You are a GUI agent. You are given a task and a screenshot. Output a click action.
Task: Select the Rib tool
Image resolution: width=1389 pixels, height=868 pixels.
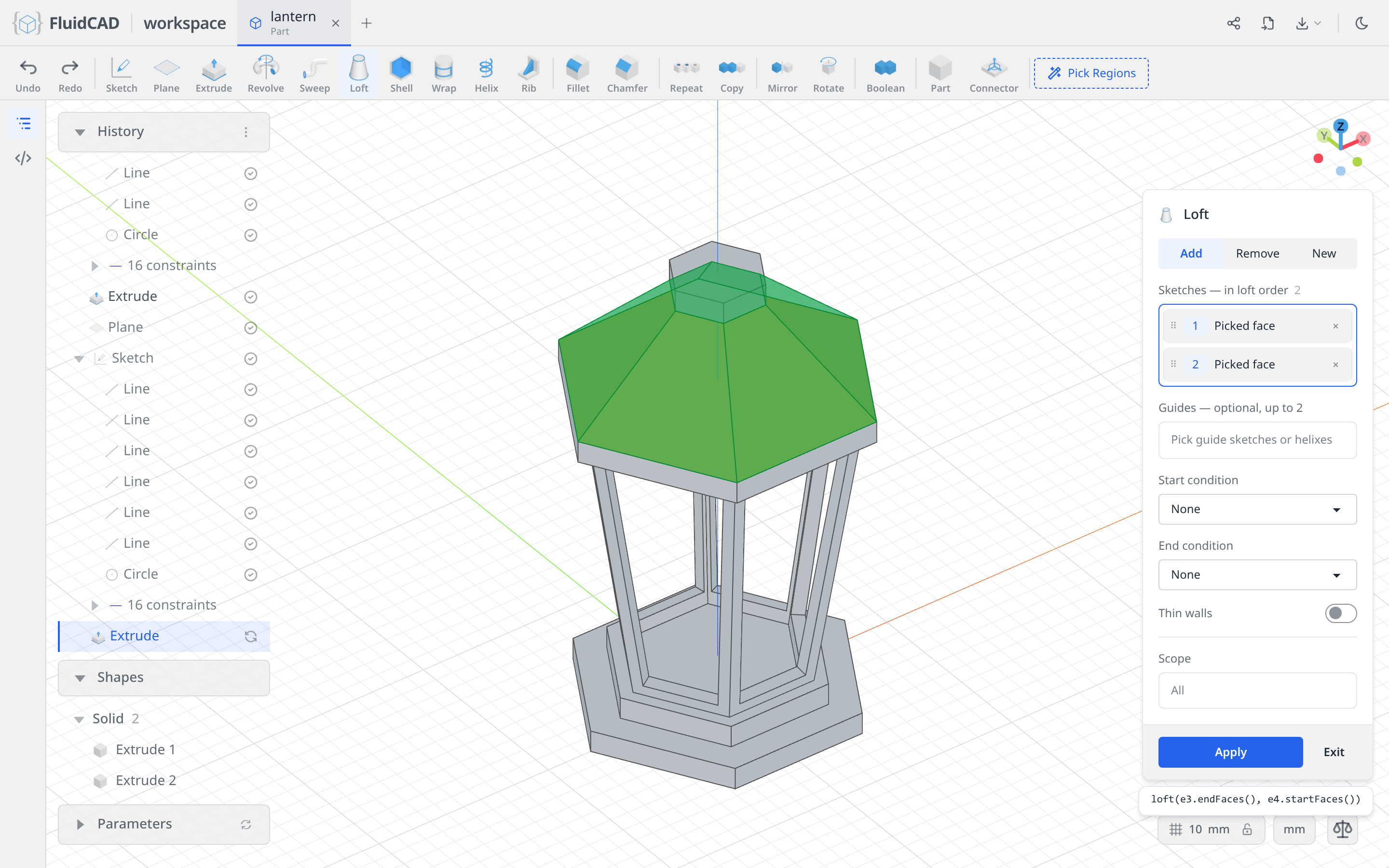pos(529,74)
